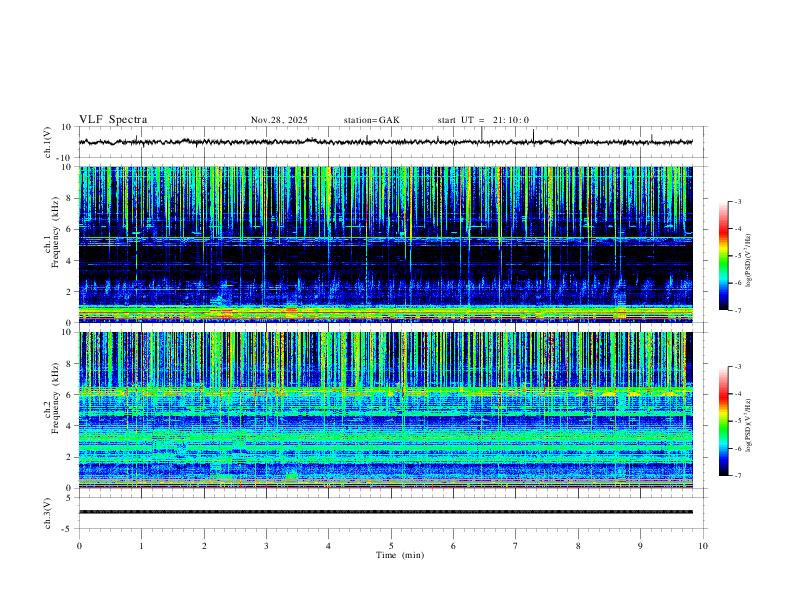792x612 pixels.
Task: Click the ch.3 voltage trace strip
Action: [x=385, y=512]
